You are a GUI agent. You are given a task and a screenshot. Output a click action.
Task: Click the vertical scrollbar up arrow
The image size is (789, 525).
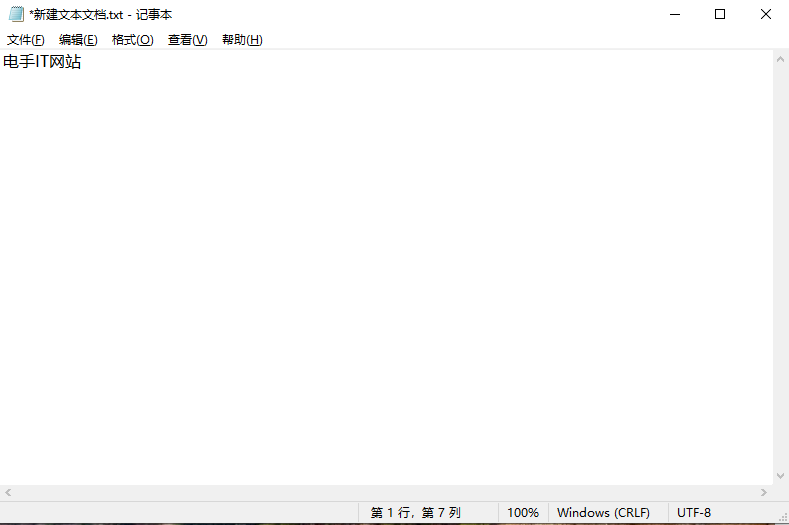[x=781, y=58]
